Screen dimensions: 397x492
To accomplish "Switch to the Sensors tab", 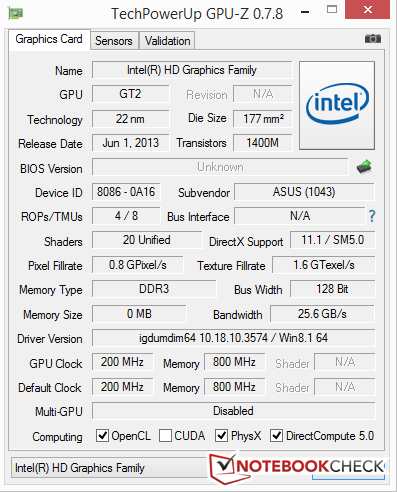I will coord(114,41).
